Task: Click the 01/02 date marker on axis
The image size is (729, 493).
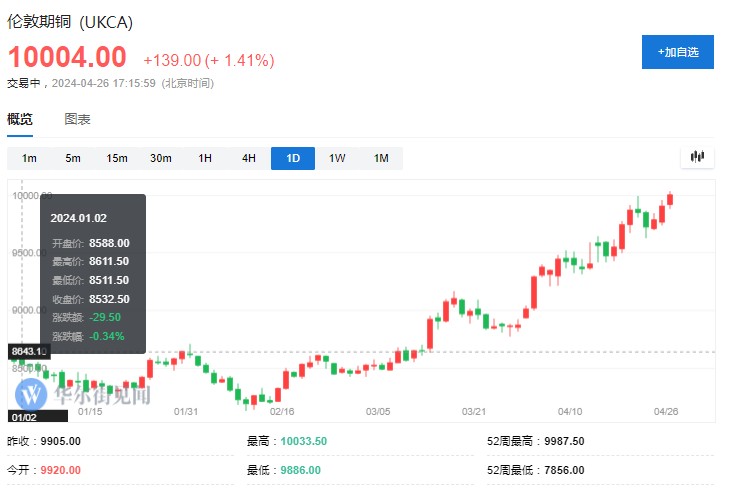Action: [24, 416]
